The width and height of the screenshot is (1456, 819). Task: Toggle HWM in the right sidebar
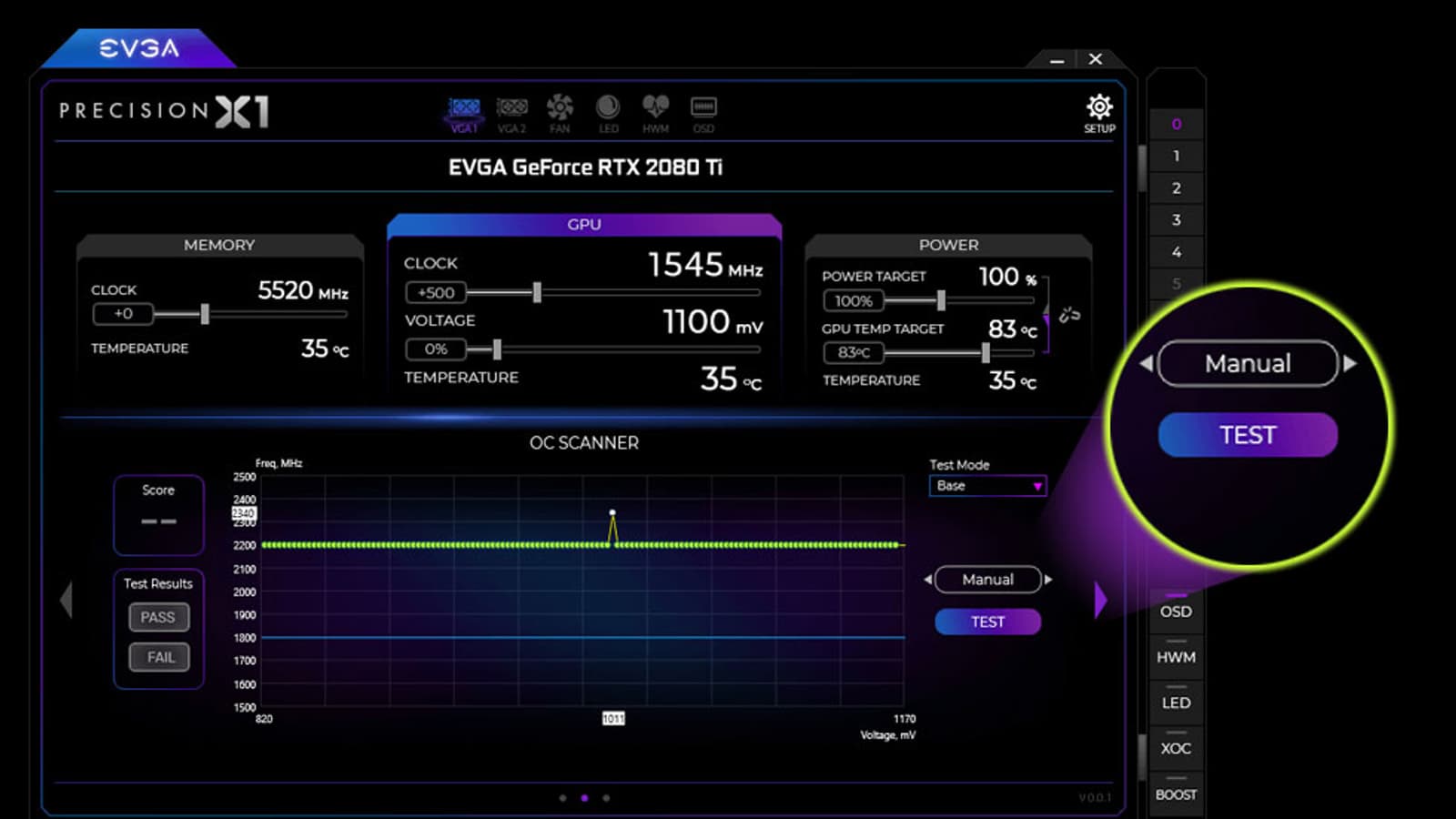click(1176, 655)
